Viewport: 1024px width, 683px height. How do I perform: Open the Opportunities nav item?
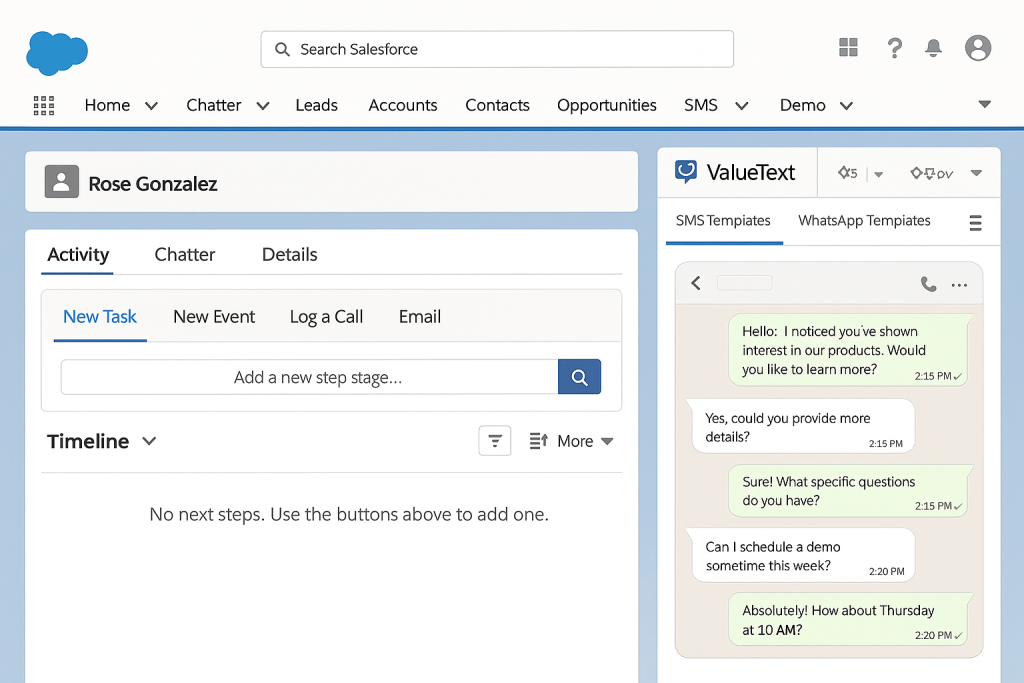coord(607,105)
